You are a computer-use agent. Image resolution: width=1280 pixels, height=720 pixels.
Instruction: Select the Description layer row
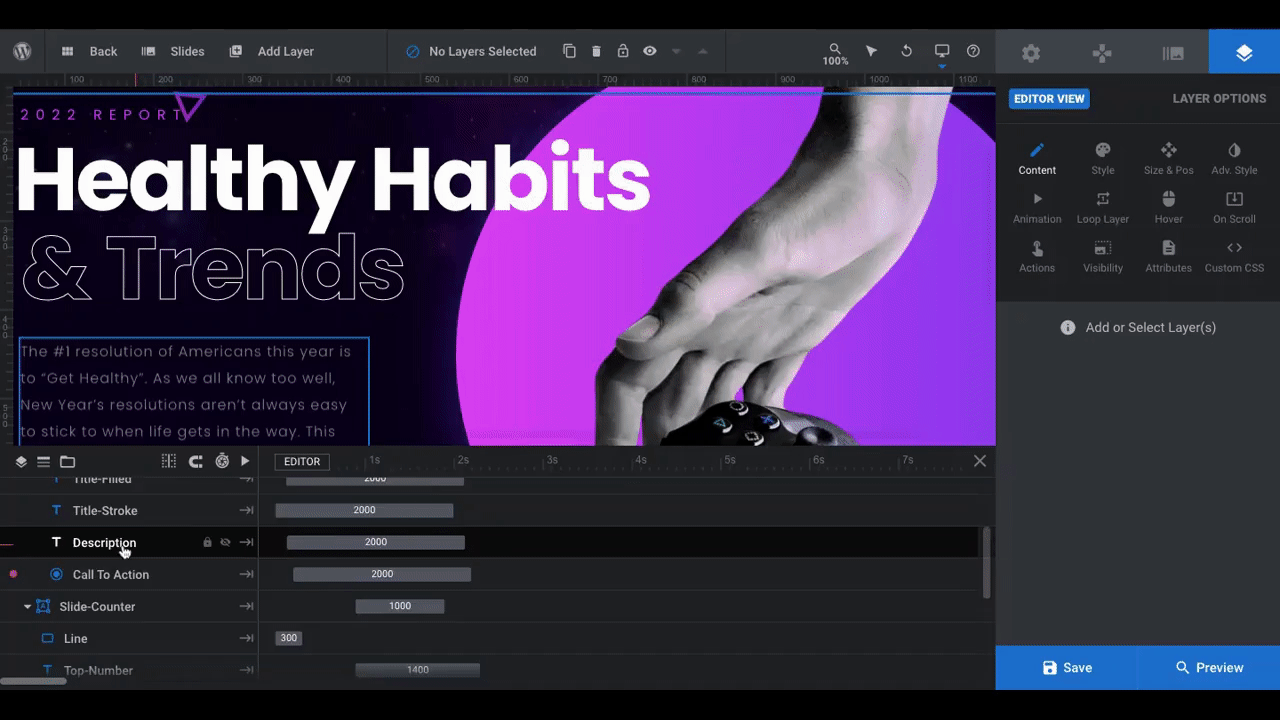(129, 542)
